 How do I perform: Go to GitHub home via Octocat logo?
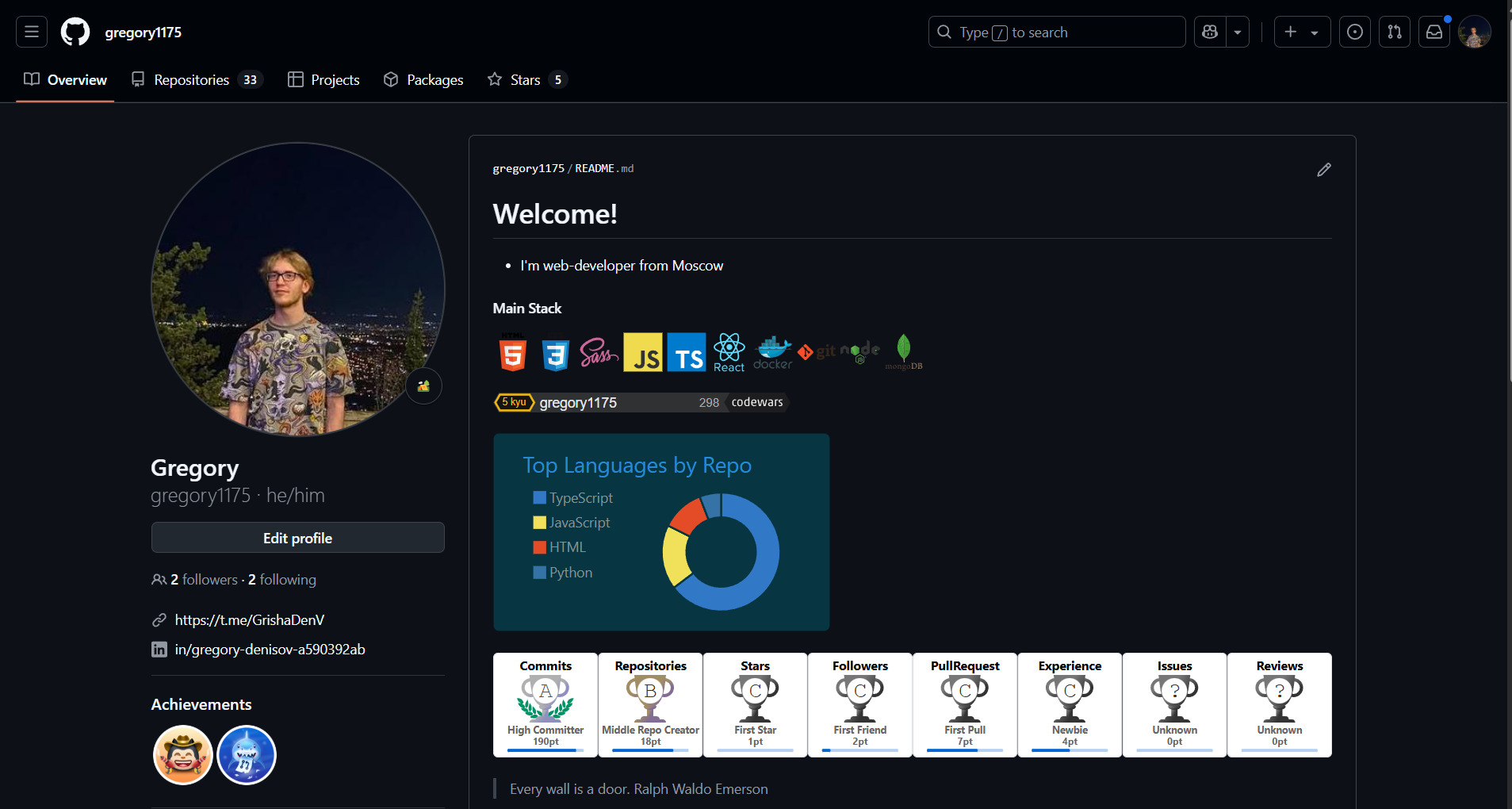tap(75, 32)
